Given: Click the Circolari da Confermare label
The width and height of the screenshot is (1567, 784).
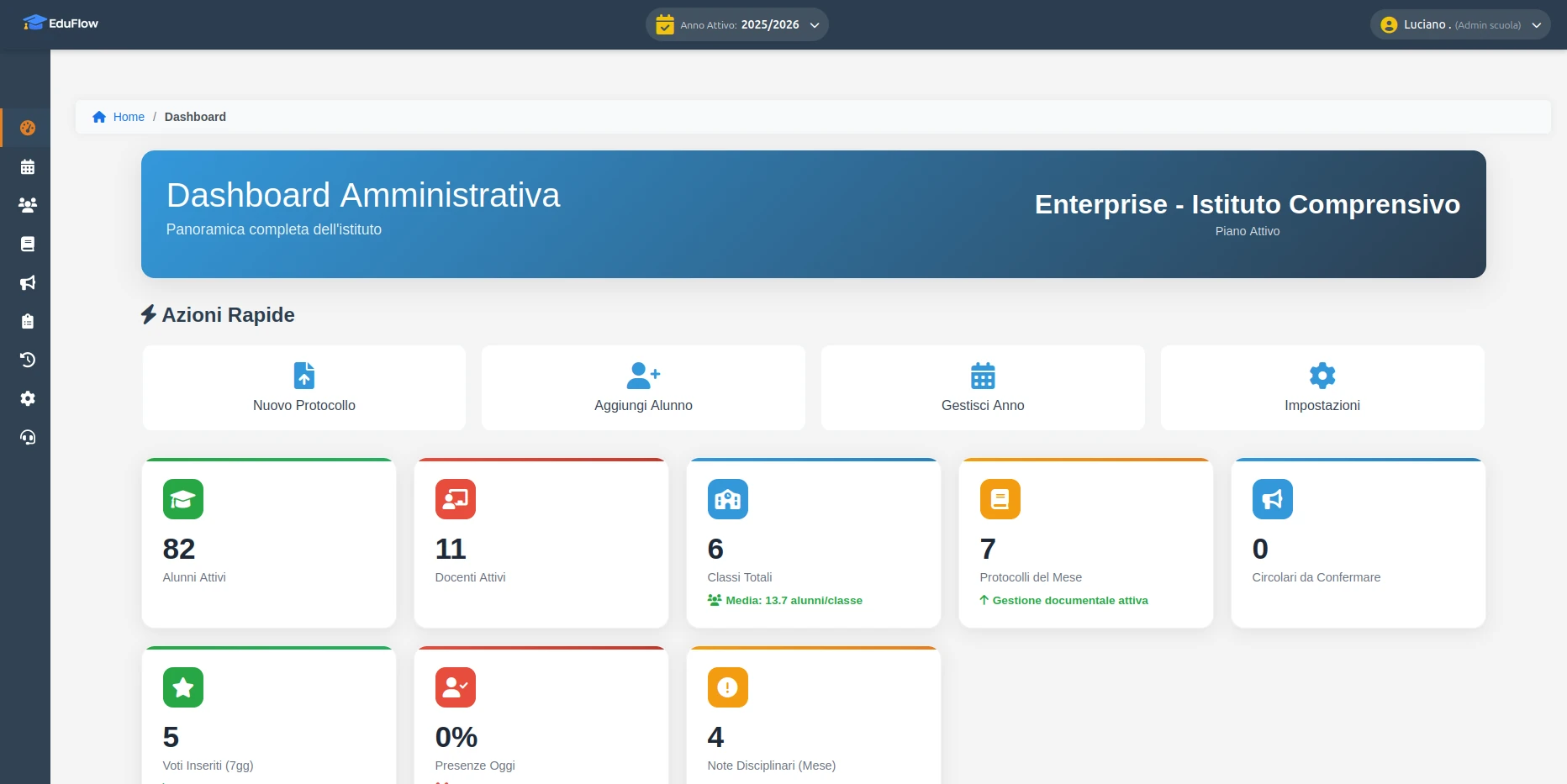Looking at the screenshot, I should pyautogui.click(x=1316, y=577).
